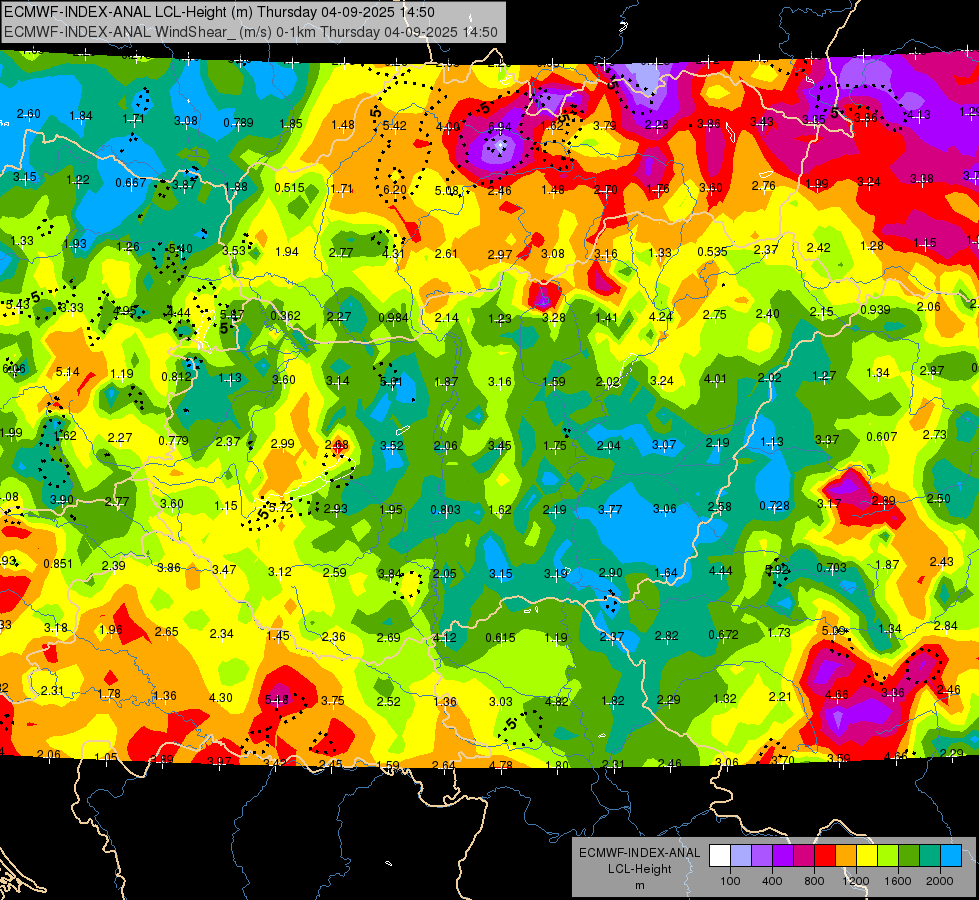Click the white swatch in the LCL-Height legend
This screenshot has height=900, width=979.
pyautogui.click(x=720, y=856)
